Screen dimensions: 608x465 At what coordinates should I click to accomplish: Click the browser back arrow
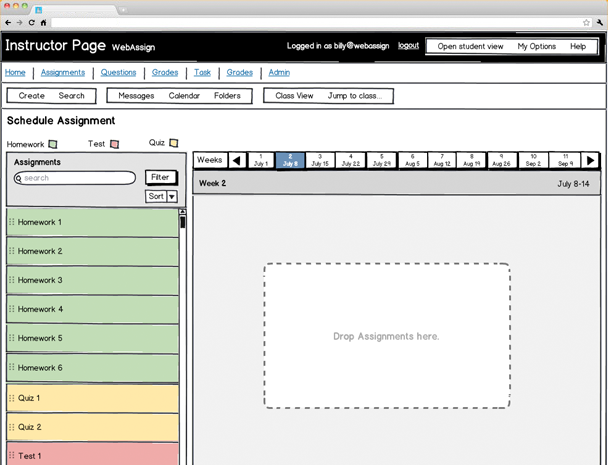click(8, 22)
